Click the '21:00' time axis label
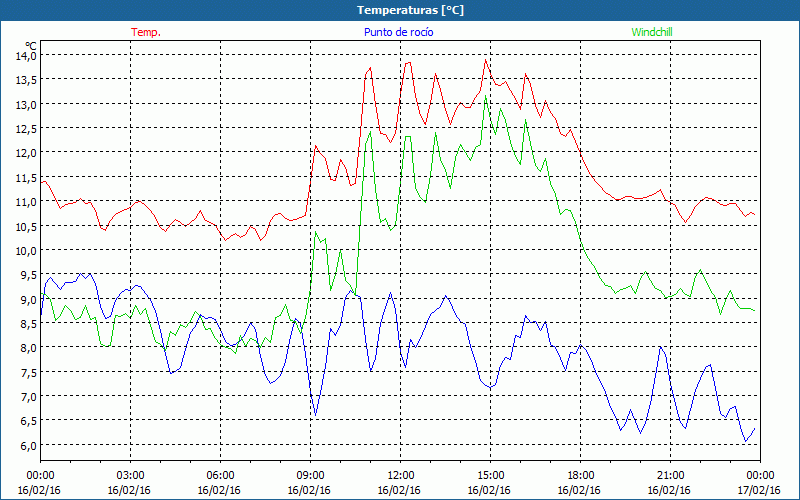This screenshot has width=800, height=500. coord(670,476)
